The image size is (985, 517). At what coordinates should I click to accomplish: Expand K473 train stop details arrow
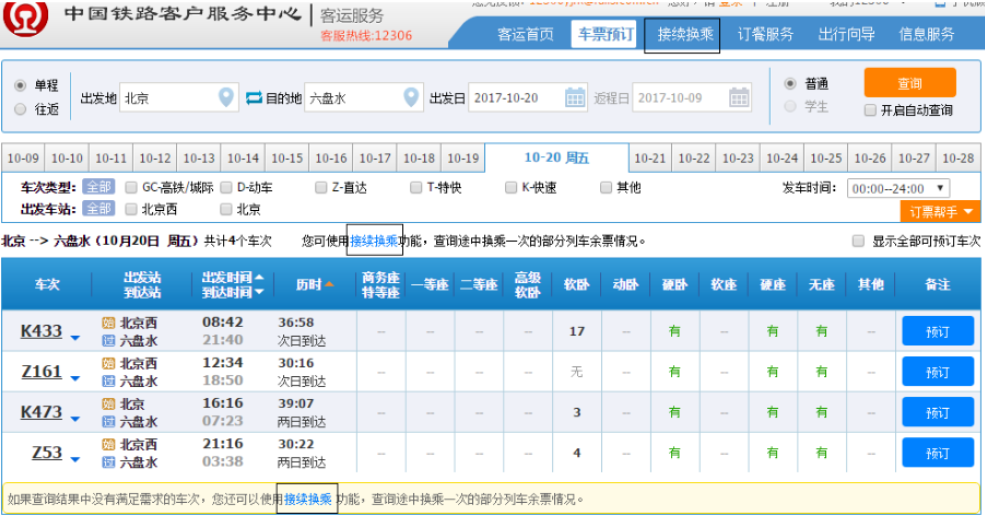click(x=75, y=419)
